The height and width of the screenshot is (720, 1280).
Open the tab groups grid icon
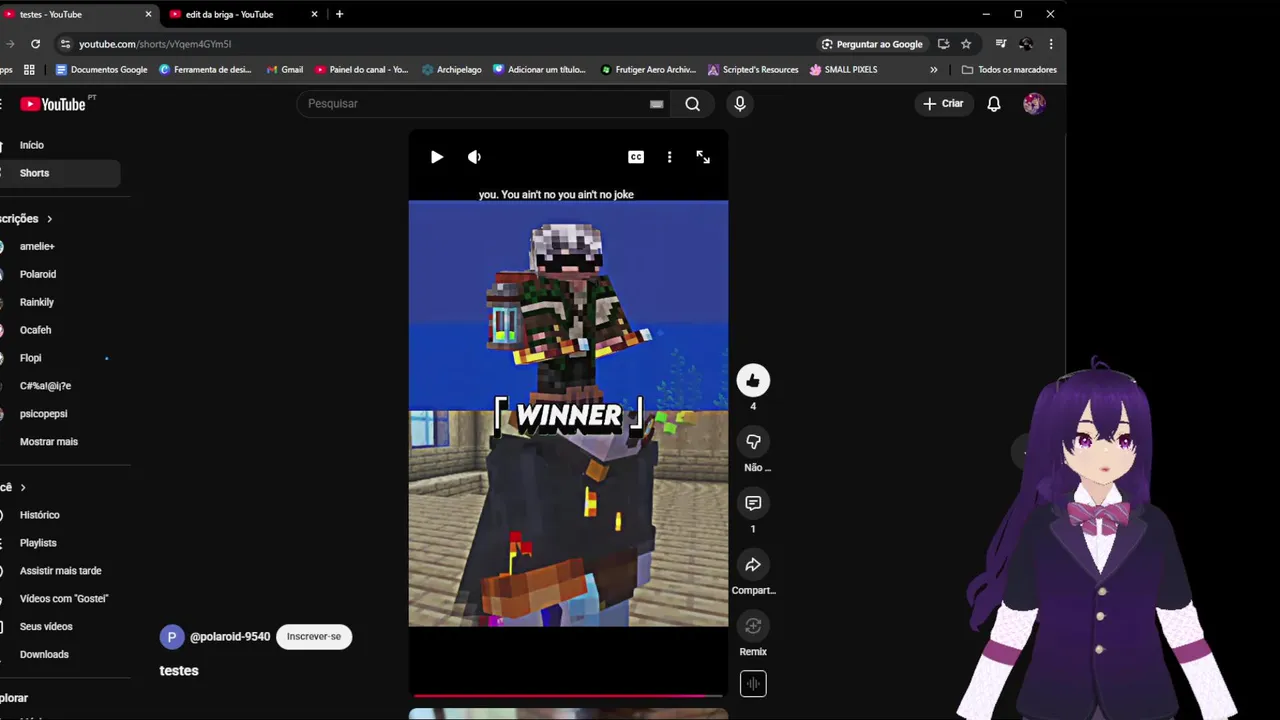29,70
